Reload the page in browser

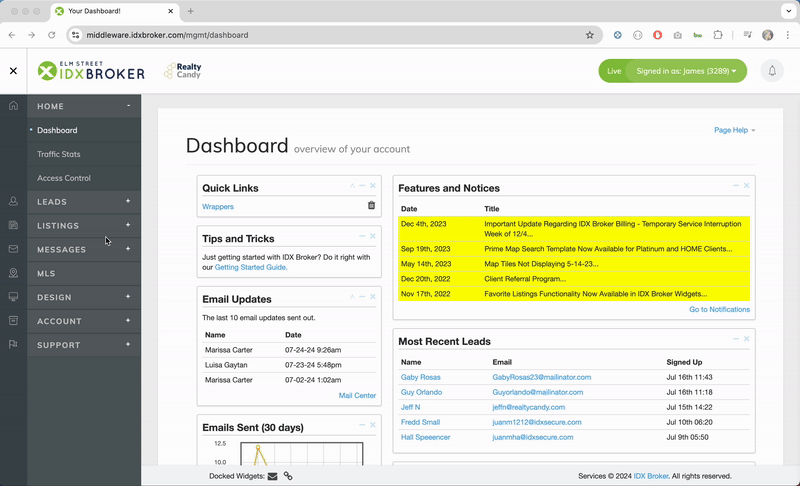click(x=52, y=35)
